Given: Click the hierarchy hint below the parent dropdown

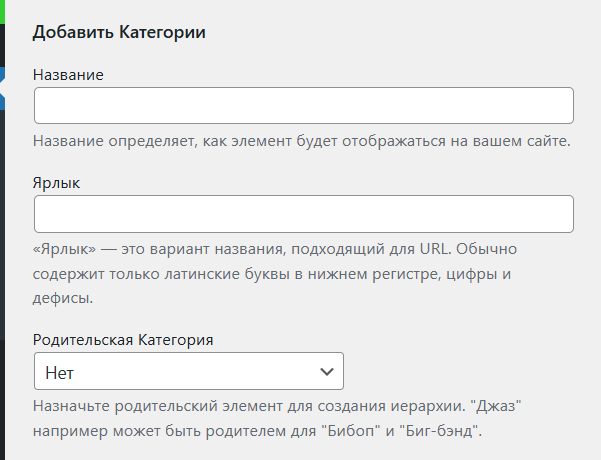Looking at the screenshot, I should pyautogui.click(x=280, y=419).
